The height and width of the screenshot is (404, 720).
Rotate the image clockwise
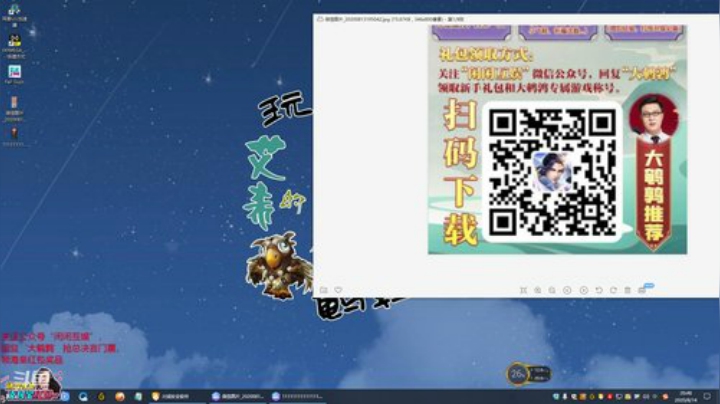613,290
